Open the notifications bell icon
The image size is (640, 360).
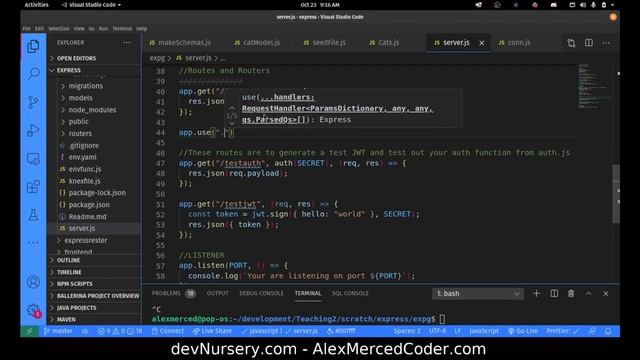[x=608, y=331]
